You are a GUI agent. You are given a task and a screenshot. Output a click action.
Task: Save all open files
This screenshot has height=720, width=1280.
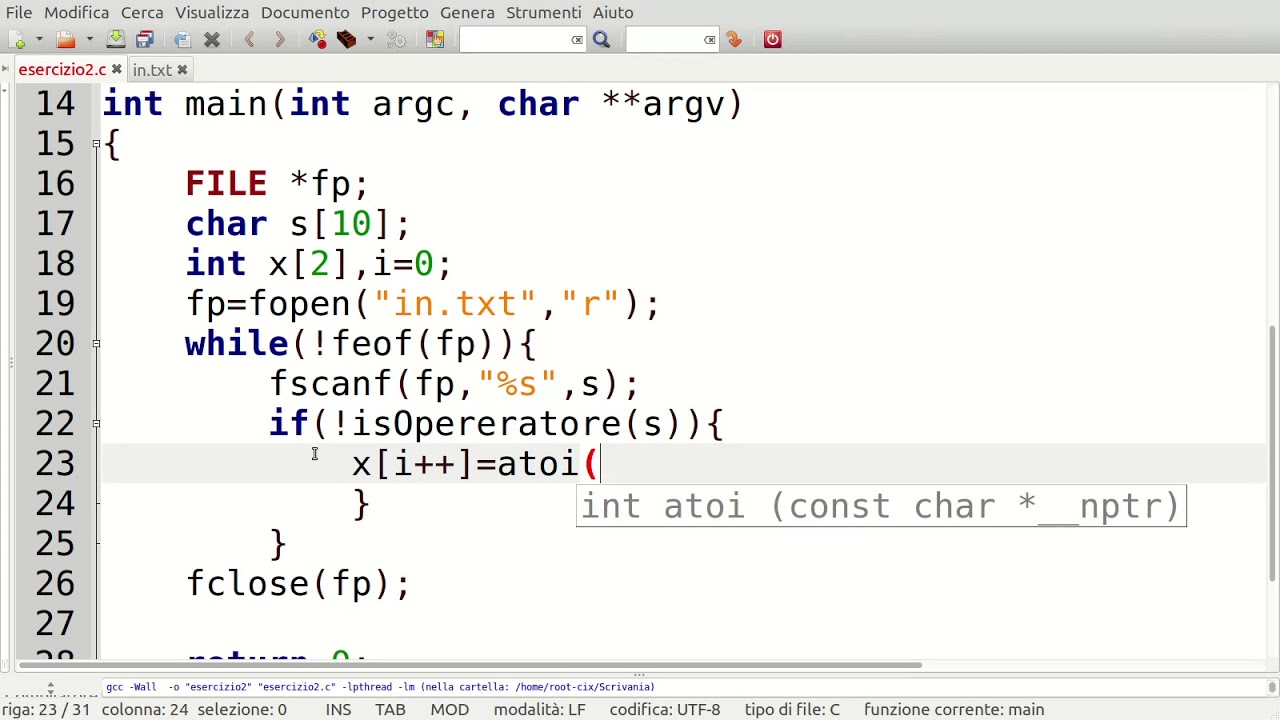(145, 40)
